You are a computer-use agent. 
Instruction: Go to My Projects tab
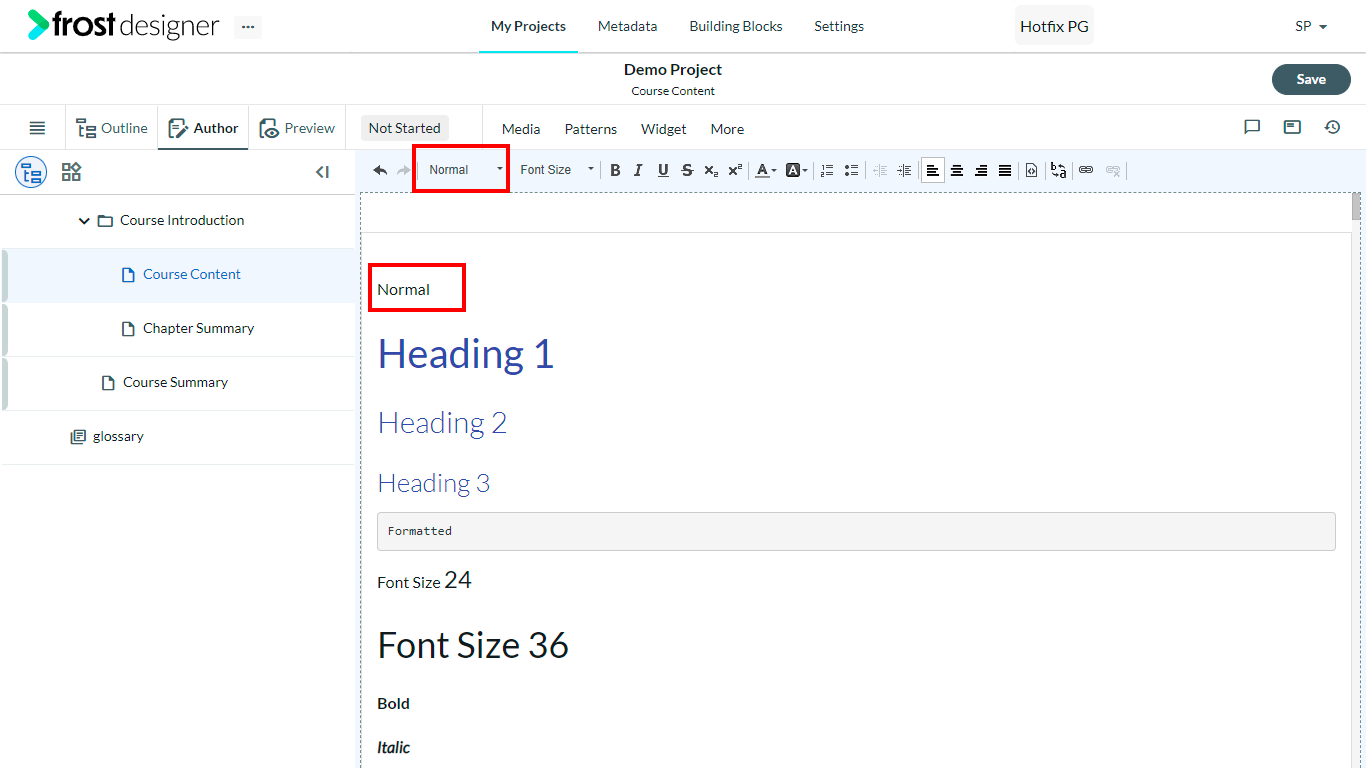(528, 27)
